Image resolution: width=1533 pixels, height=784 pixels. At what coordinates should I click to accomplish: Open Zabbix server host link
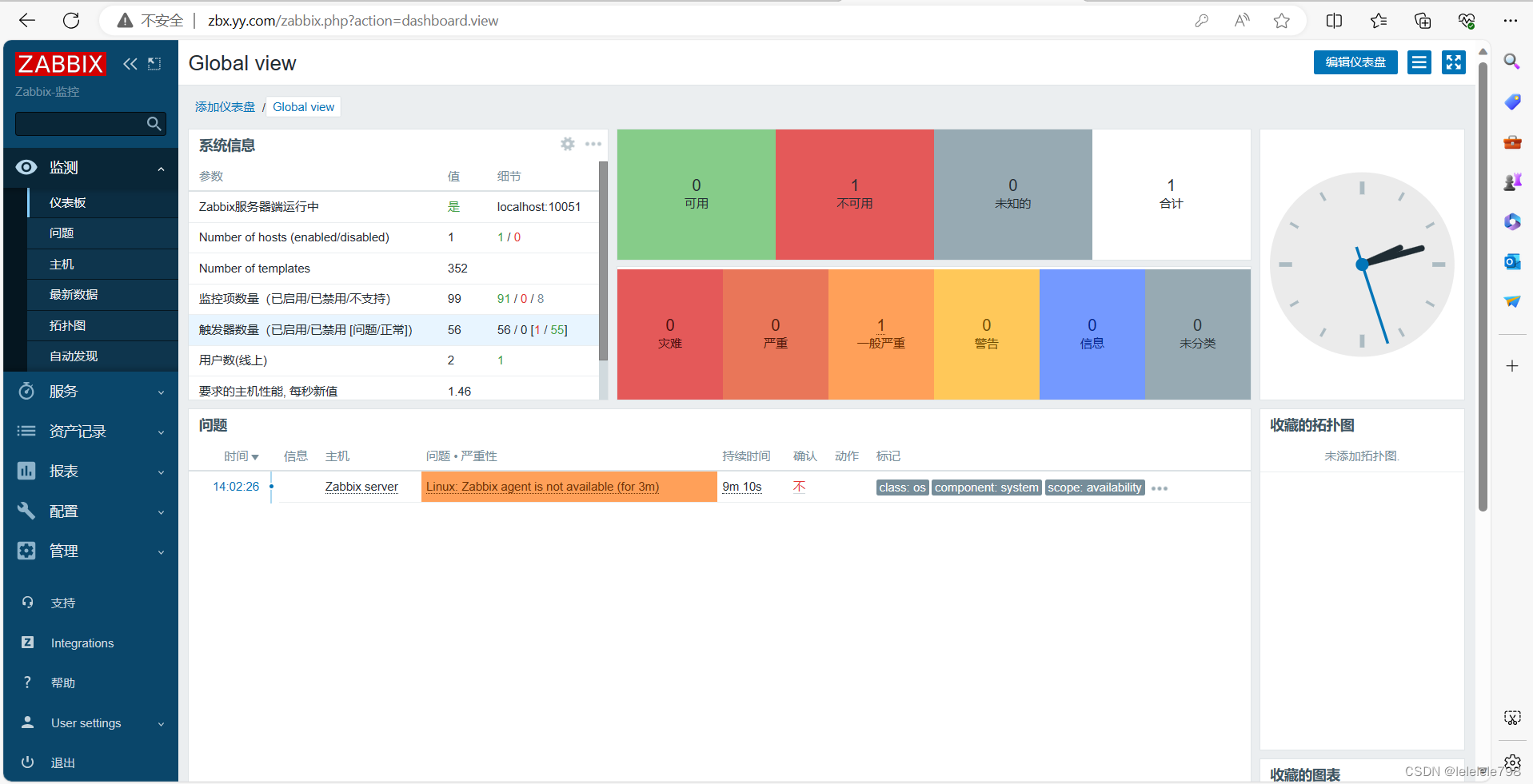tap(361, 487)
